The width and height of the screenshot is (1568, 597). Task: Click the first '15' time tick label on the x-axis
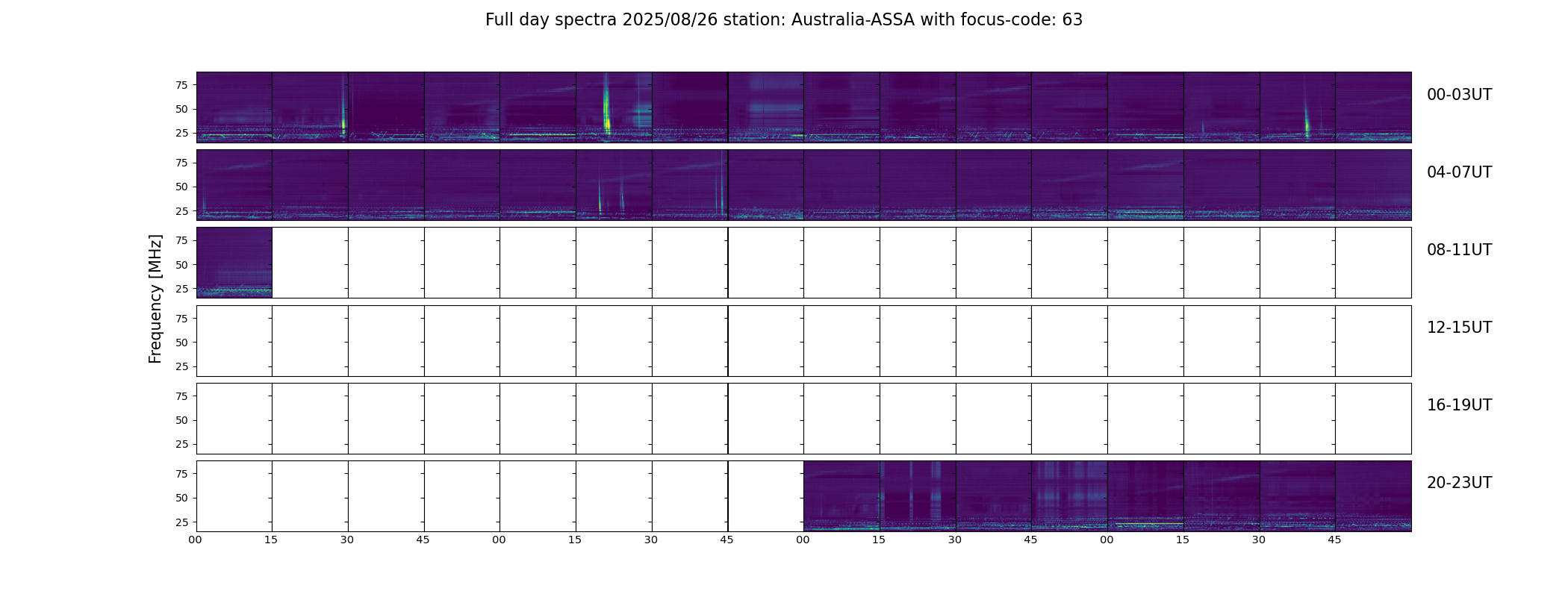271,540
